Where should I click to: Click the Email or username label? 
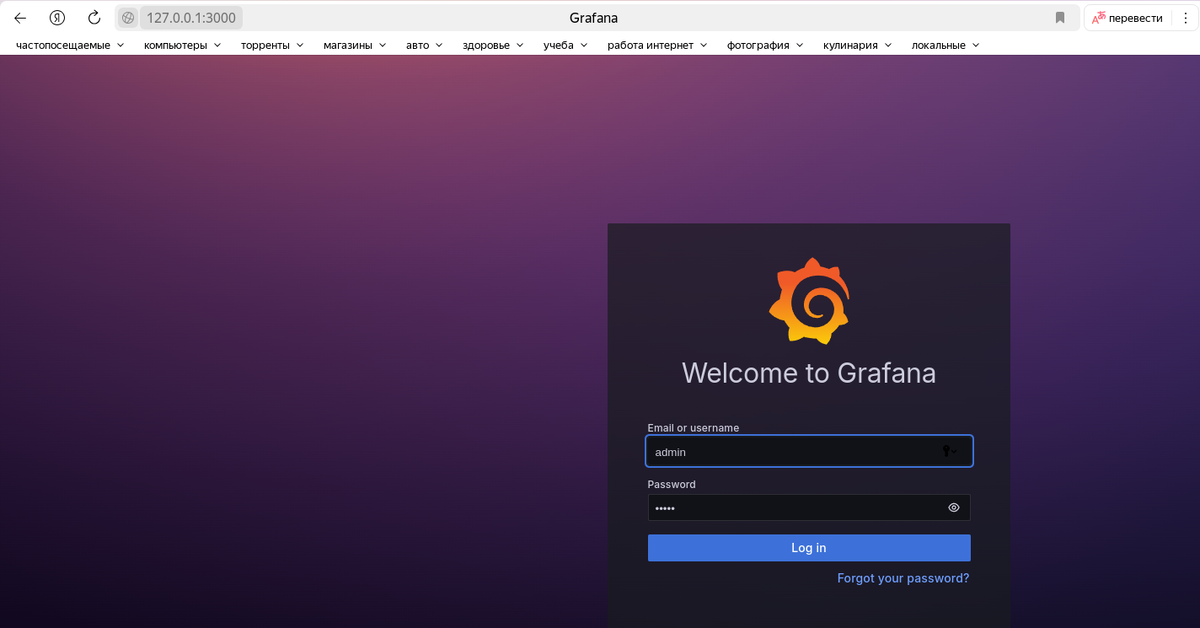(x=693, y=428)
